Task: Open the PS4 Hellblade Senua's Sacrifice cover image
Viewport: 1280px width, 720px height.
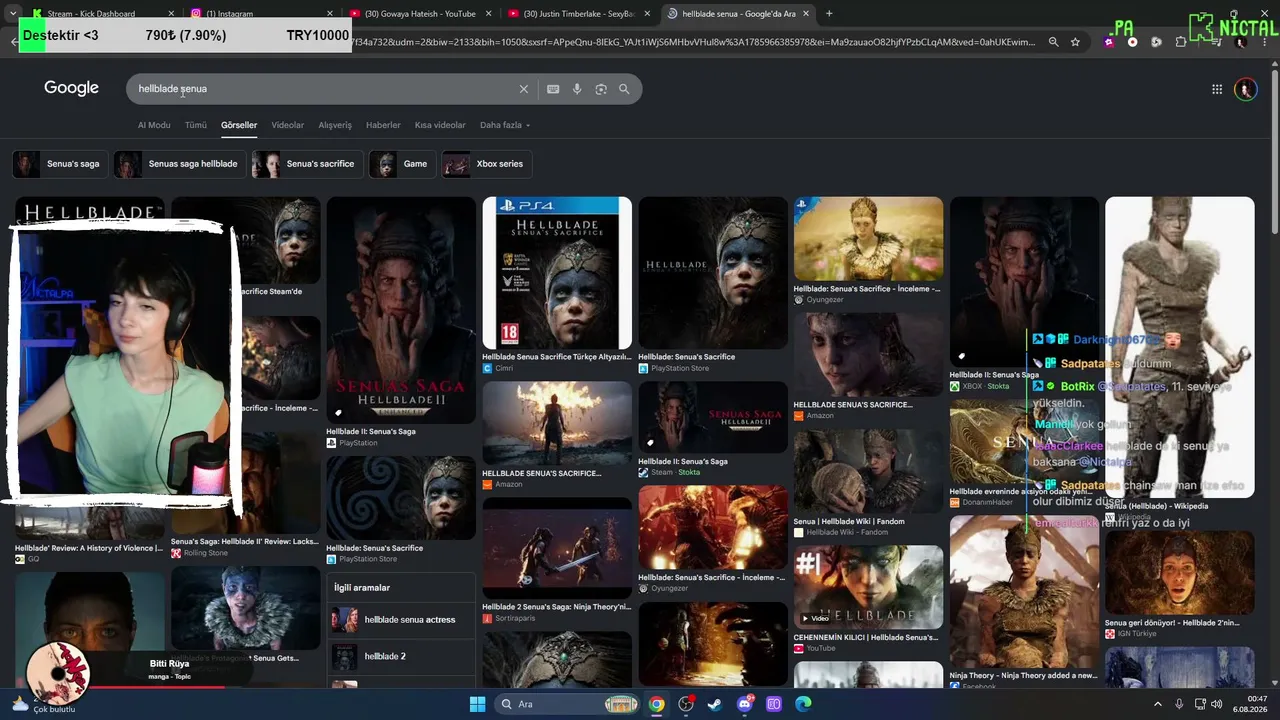Action: pyautogui.click(x=557, y=273)
